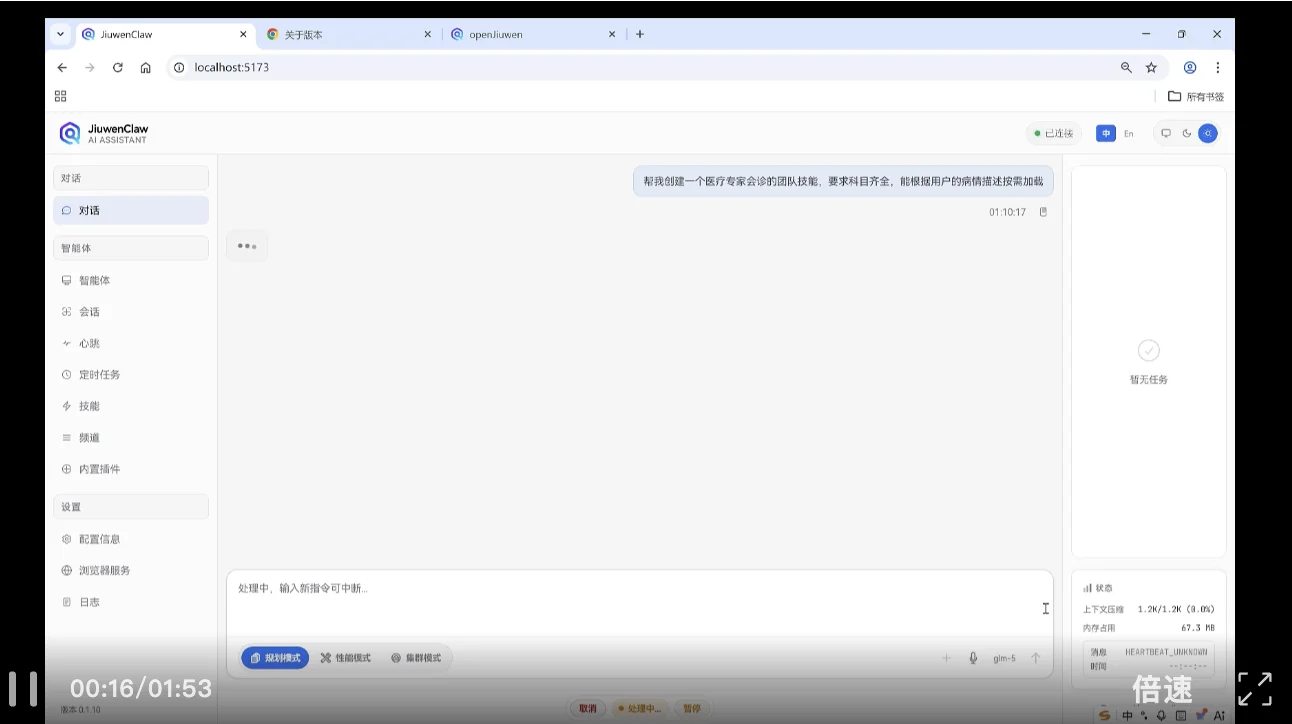Open the 技能 (skills) section

pos(89,405)
